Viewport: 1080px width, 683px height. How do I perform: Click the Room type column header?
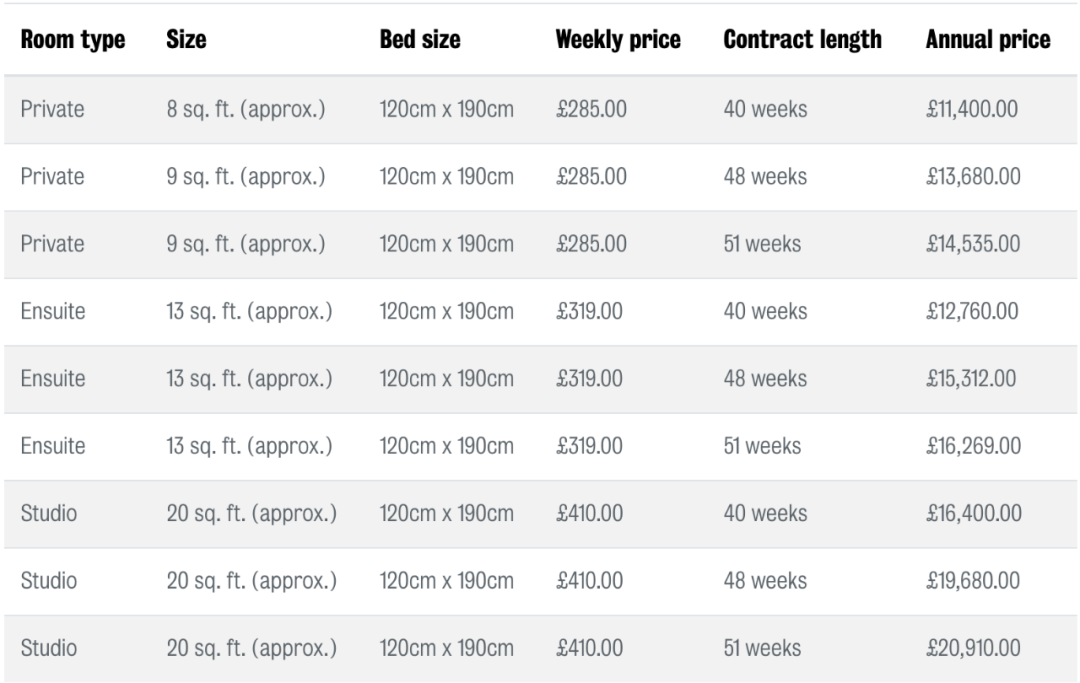(x=73, y=41)
